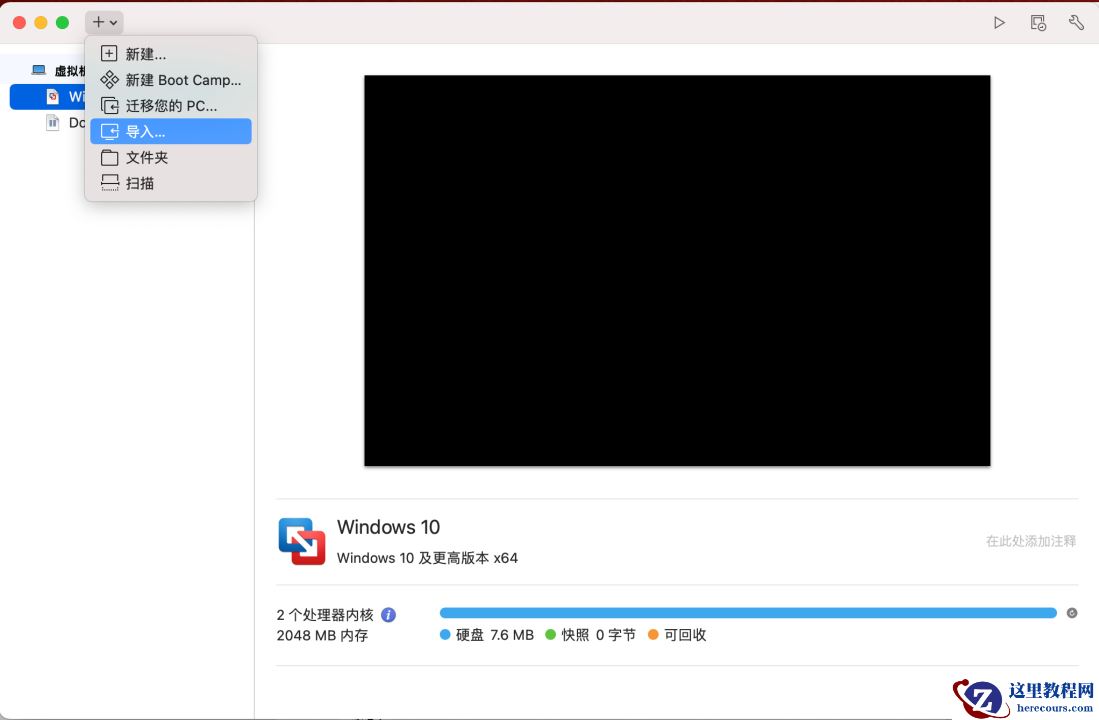Click the '2048 MB 内存' text
The width and height of the screenshot is (1099, 720).
tap(322, 635)
